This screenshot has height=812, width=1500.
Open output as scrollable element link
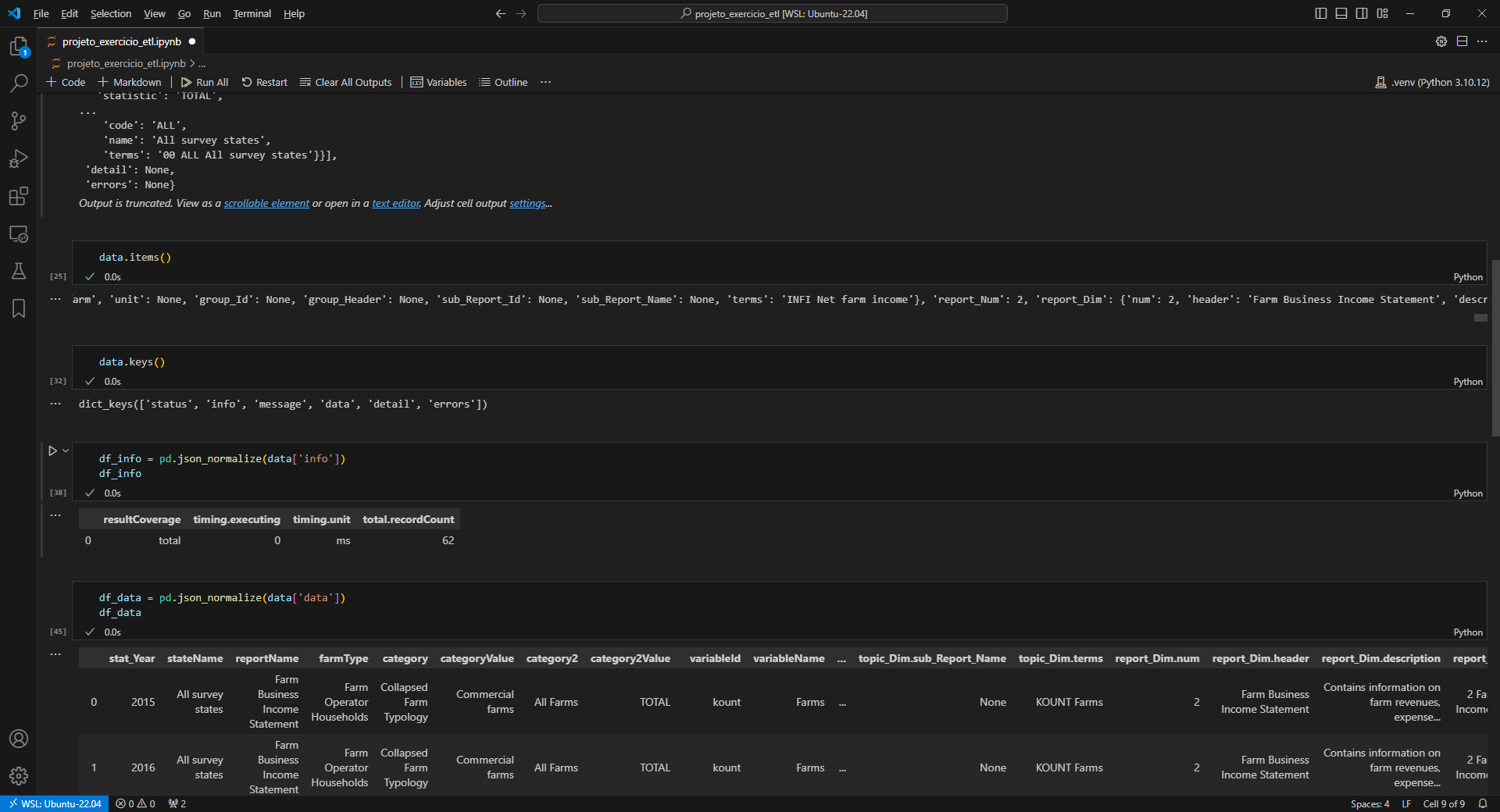point(266,203)
